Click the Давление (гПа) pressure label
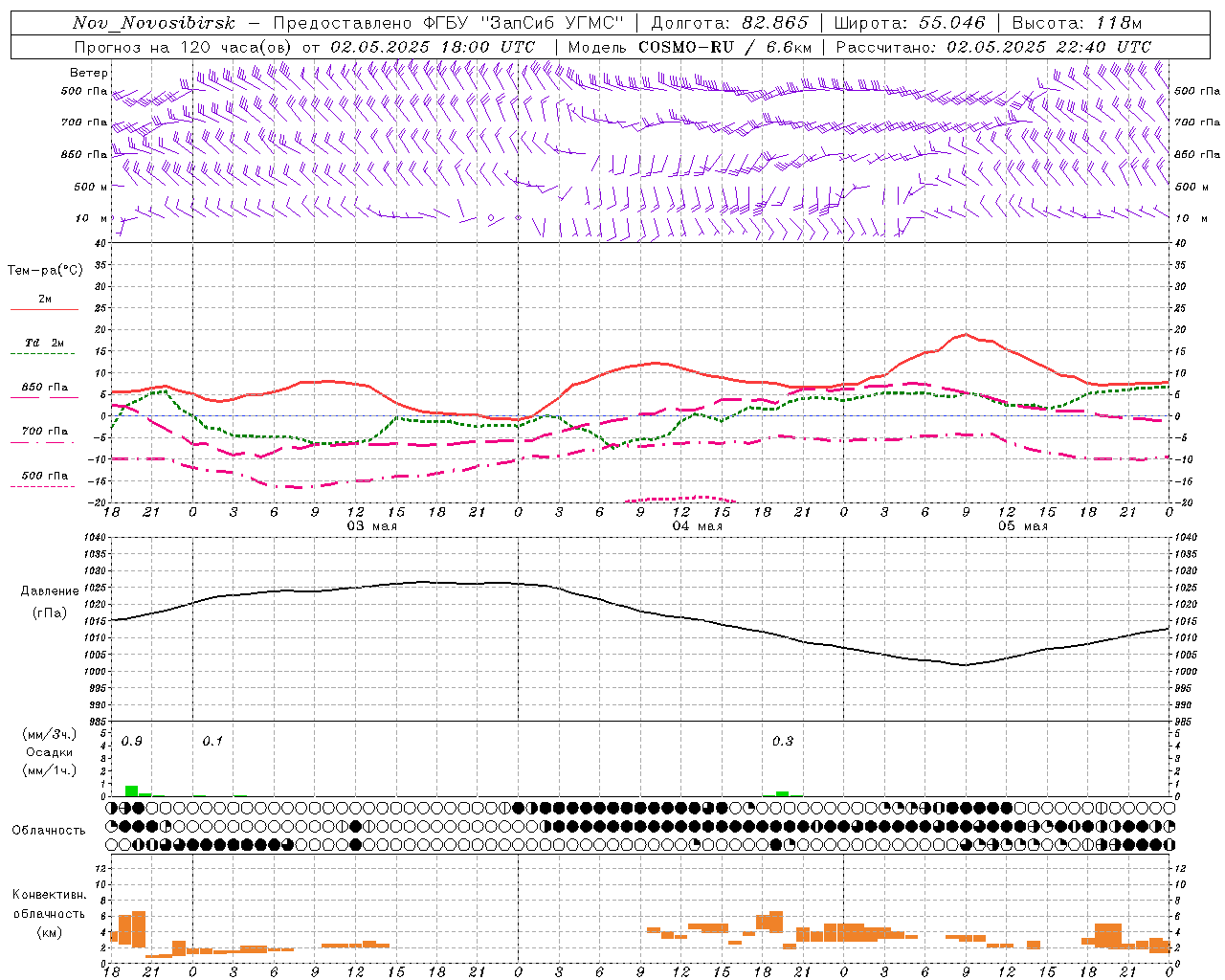 (x=50, y=602)
